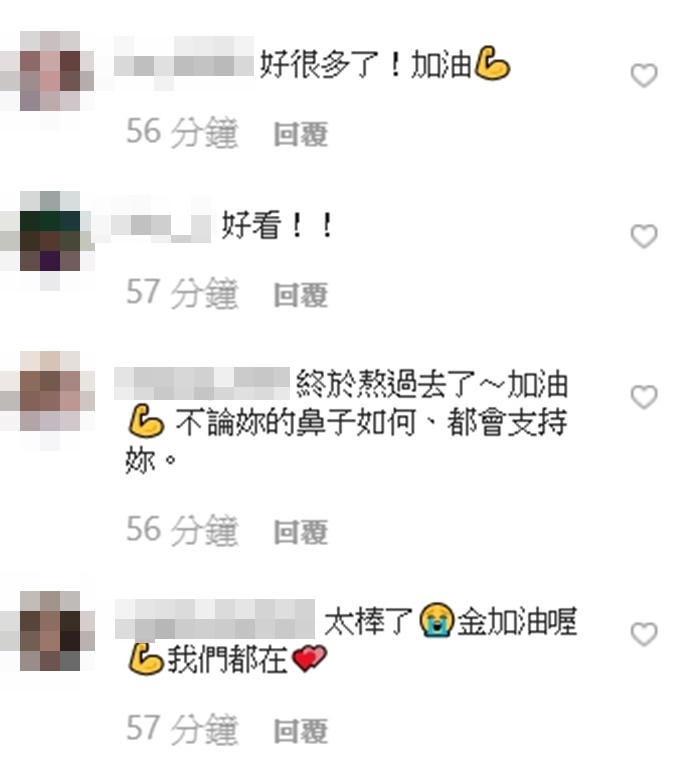
Task: Open avatar of 太棒了 commenter
Action: point(50,631)
